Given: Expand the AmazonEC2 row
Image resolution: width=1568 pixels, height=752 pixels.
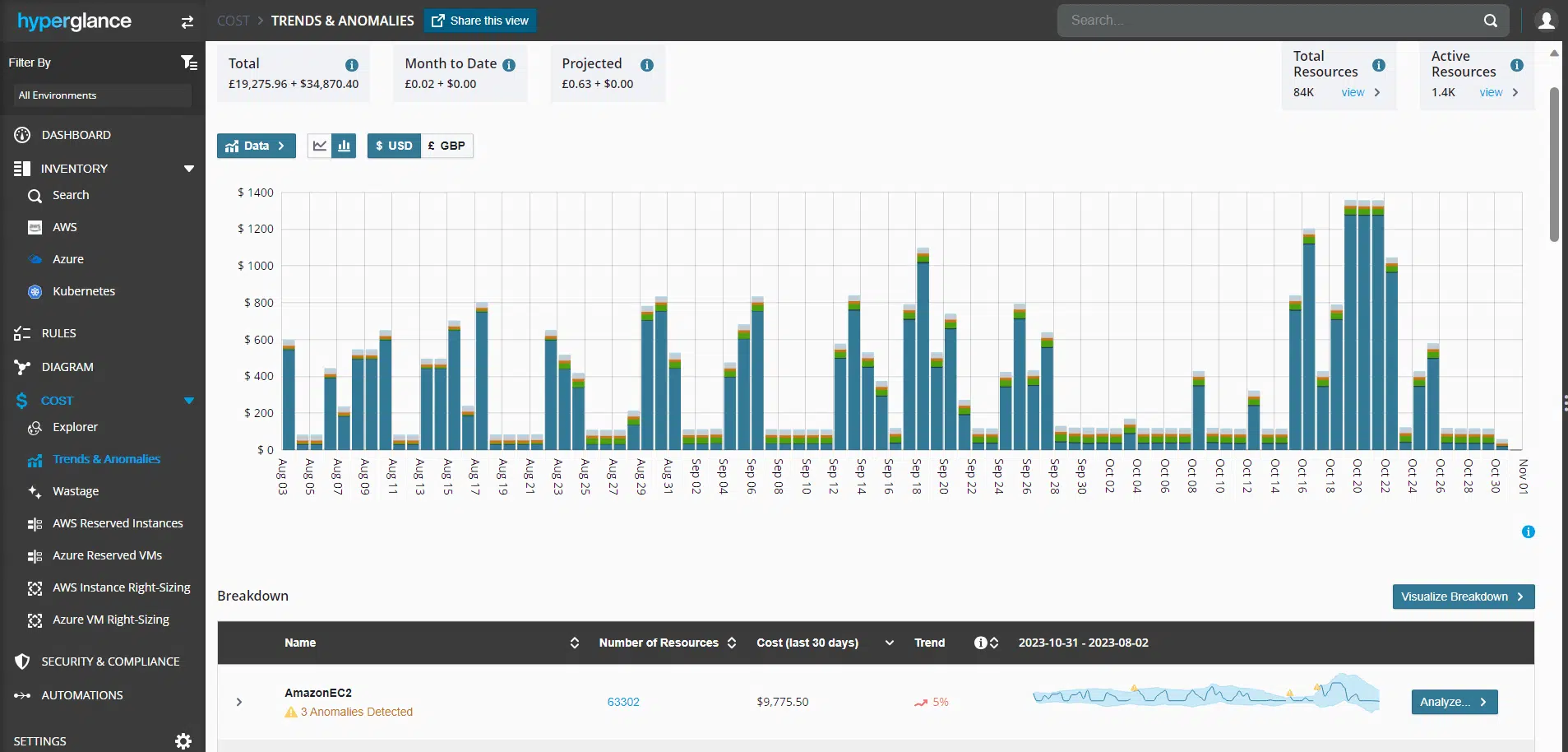Looking at the screenshot, I should tap(239, 702).
